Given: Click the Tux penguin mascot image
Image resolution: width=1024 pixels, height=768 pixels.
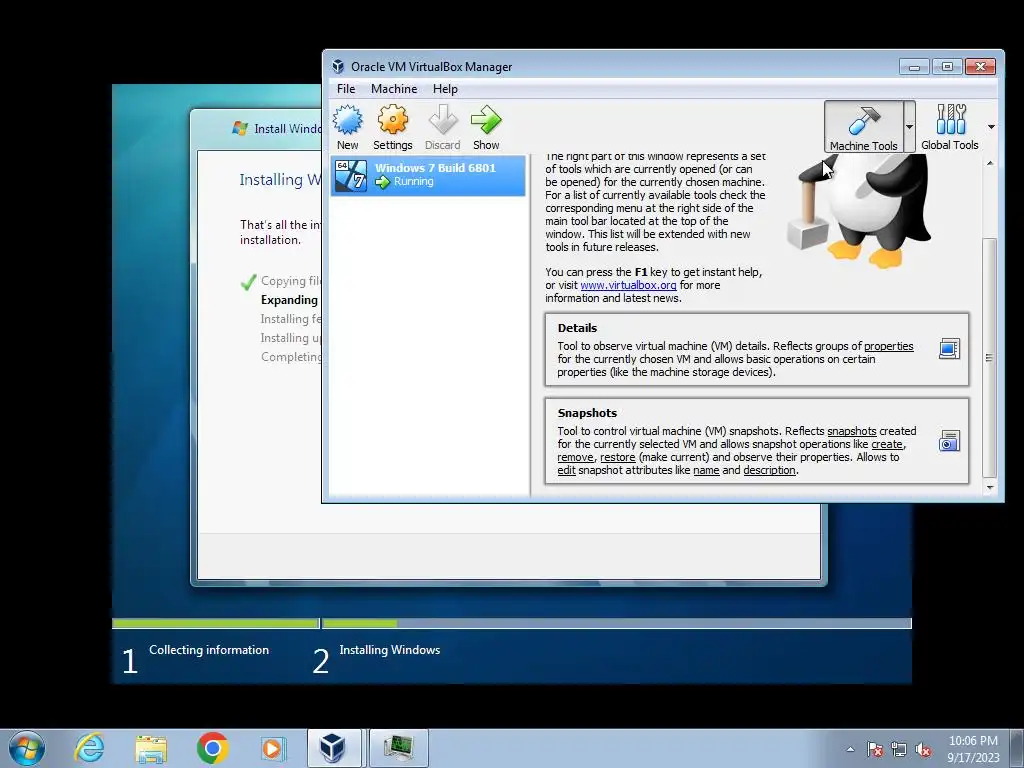Looking at the screenshot, I should pyautogui.click(x=859, y=210).
